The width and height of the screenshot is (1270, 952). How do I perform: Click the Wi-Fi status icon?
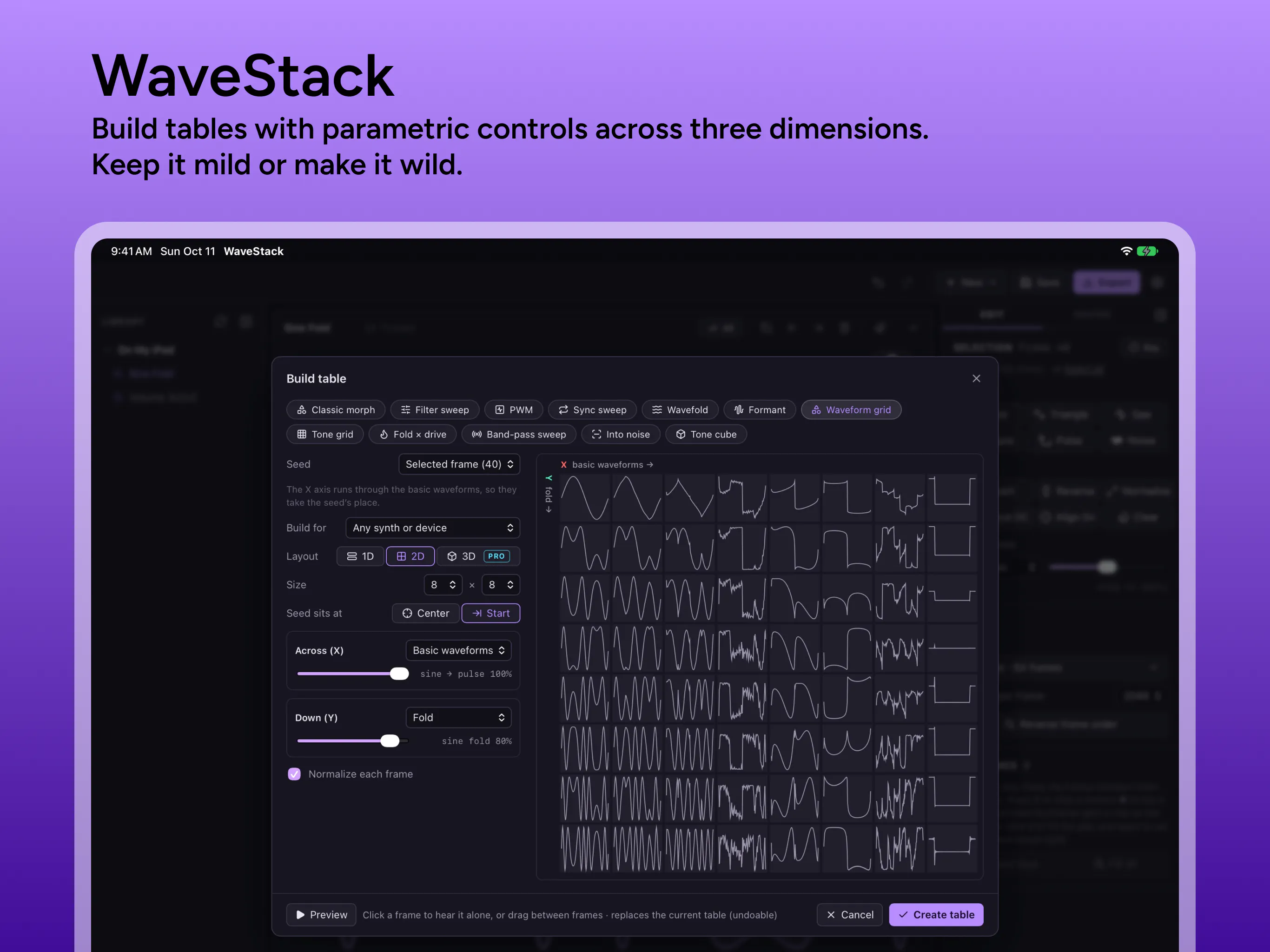pos(1126,251)
